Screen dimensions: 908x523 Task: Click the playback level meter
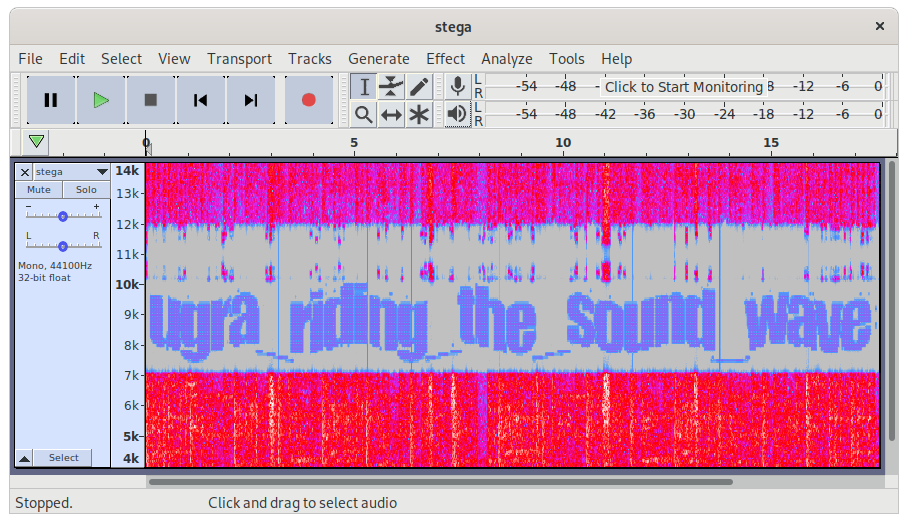pyautogui.click(x=683, y=114)
